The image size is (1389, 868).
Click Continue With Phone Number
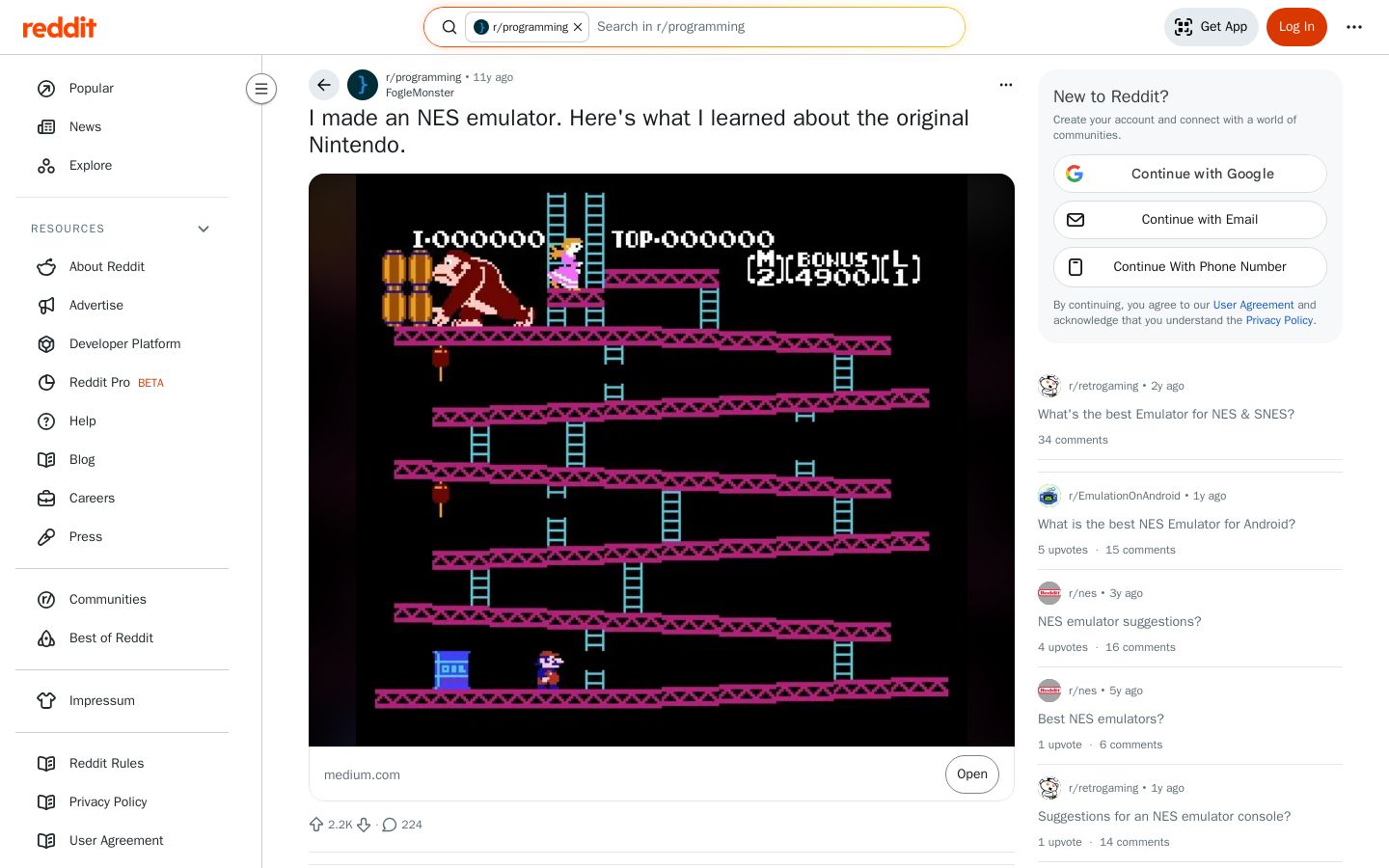point(1190,267)
